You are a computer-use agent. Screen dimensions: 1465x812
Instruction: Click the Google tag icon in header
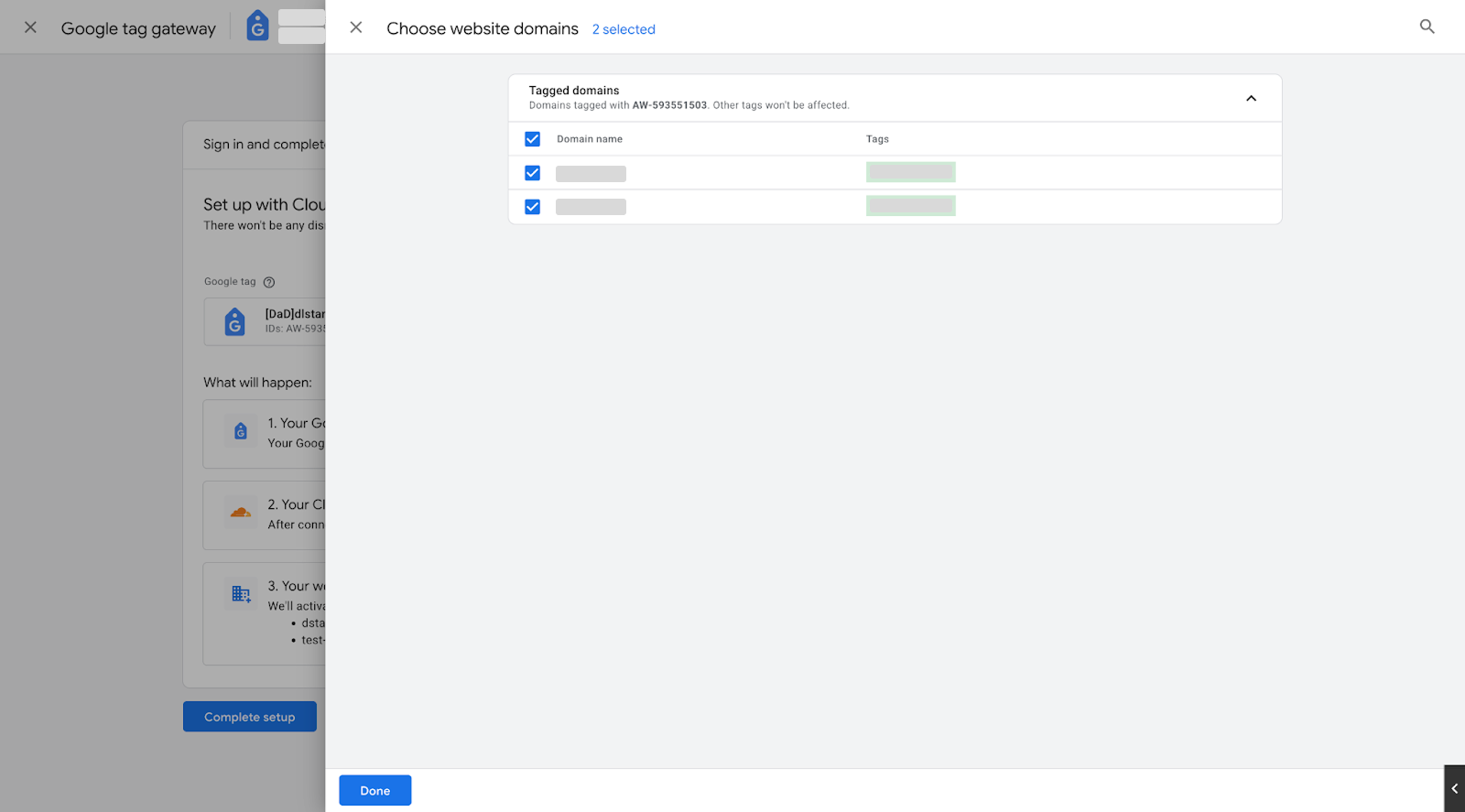(x=257, y=27)
